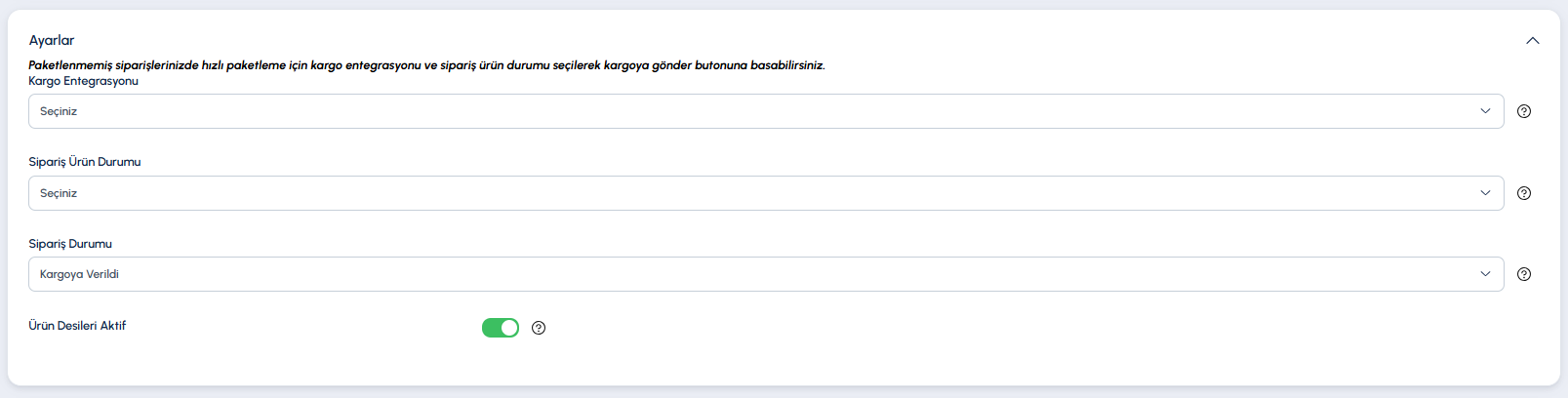
Task: Open the Sipariş Durumu combo box
Action: (x=766, y=274)
